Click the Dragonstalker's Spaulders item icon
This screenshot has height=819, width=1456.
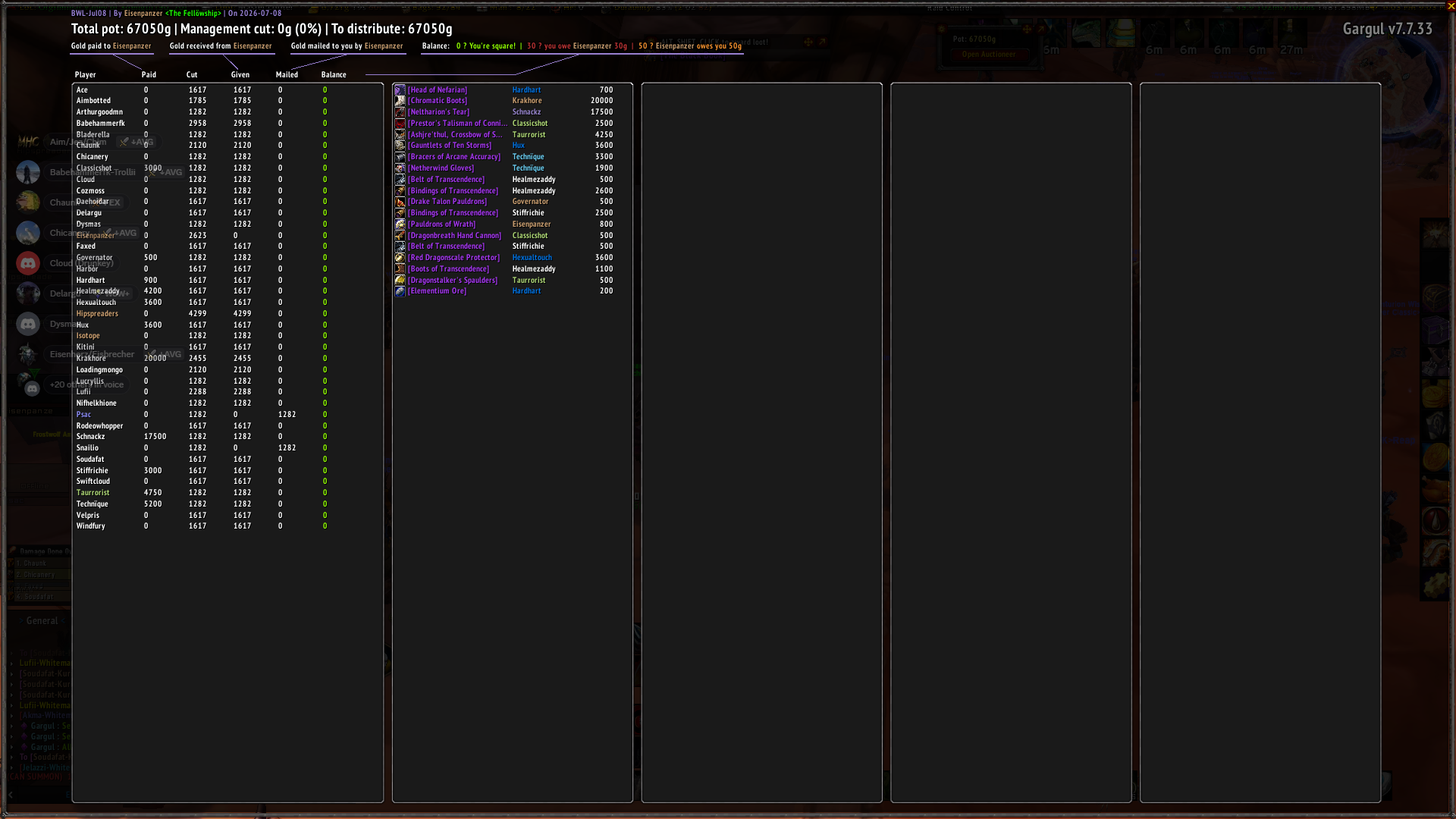[x=400, y=280]
